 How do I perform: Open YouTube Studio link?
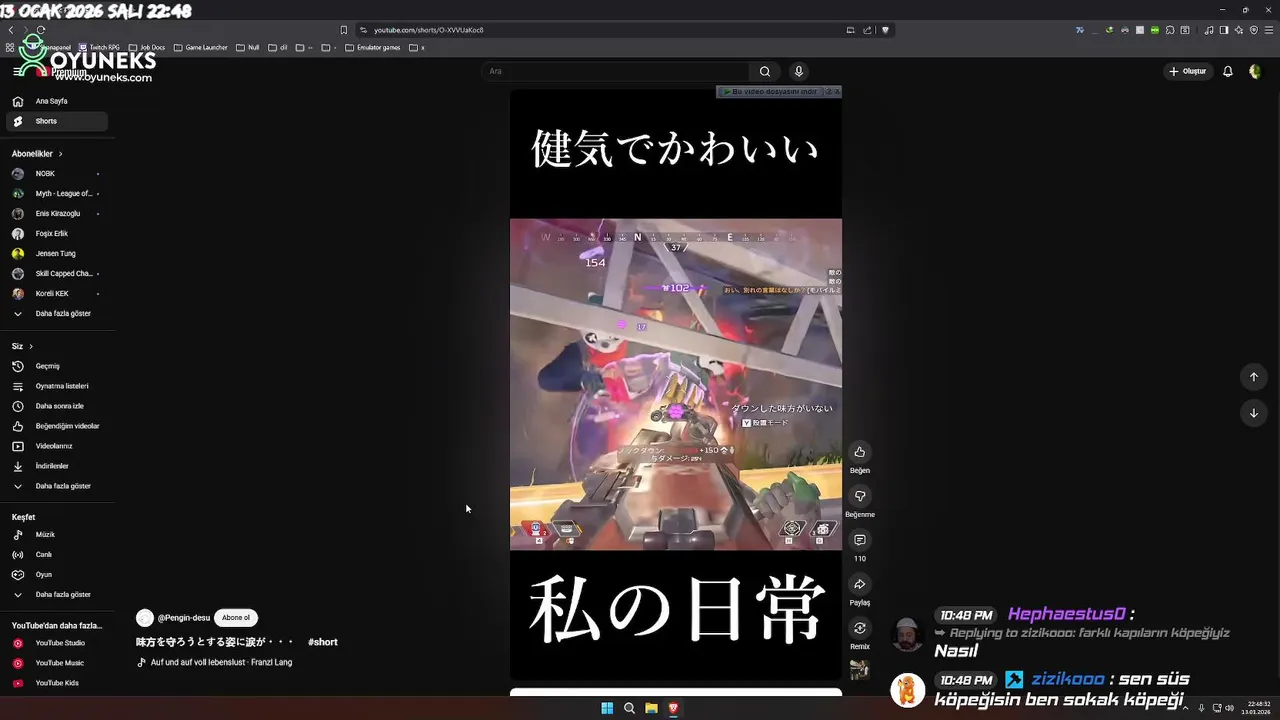pyautogui.click(x=57, y=643)
